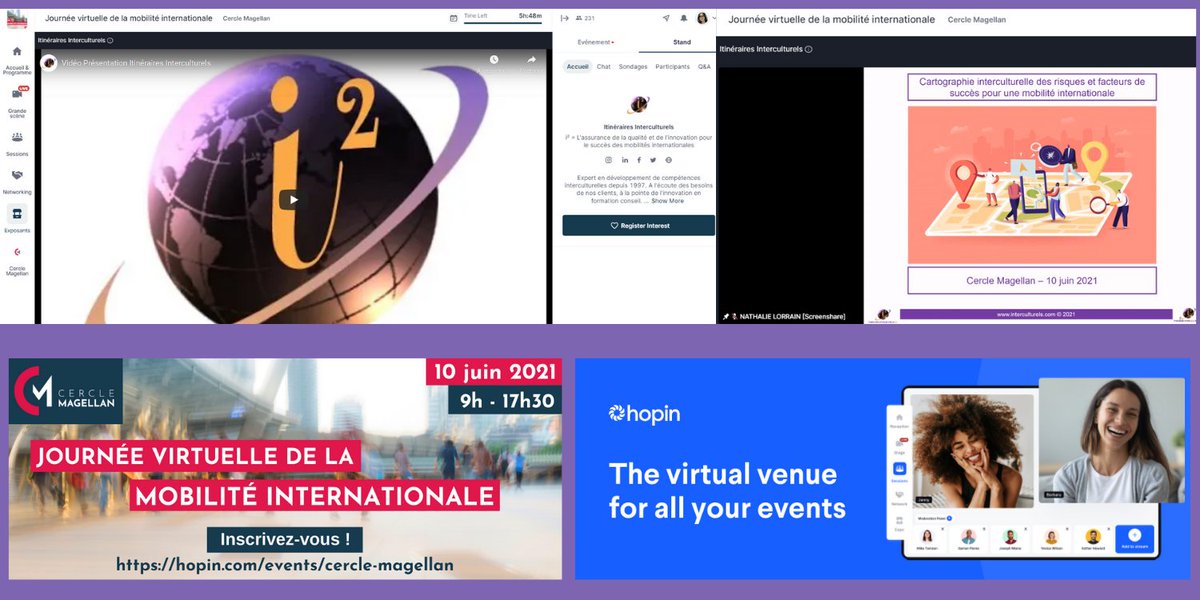The height and width of the screenshot is (600, 1200).
Task: Open the user profile avatar menu
Action: [x=702, y=18]
